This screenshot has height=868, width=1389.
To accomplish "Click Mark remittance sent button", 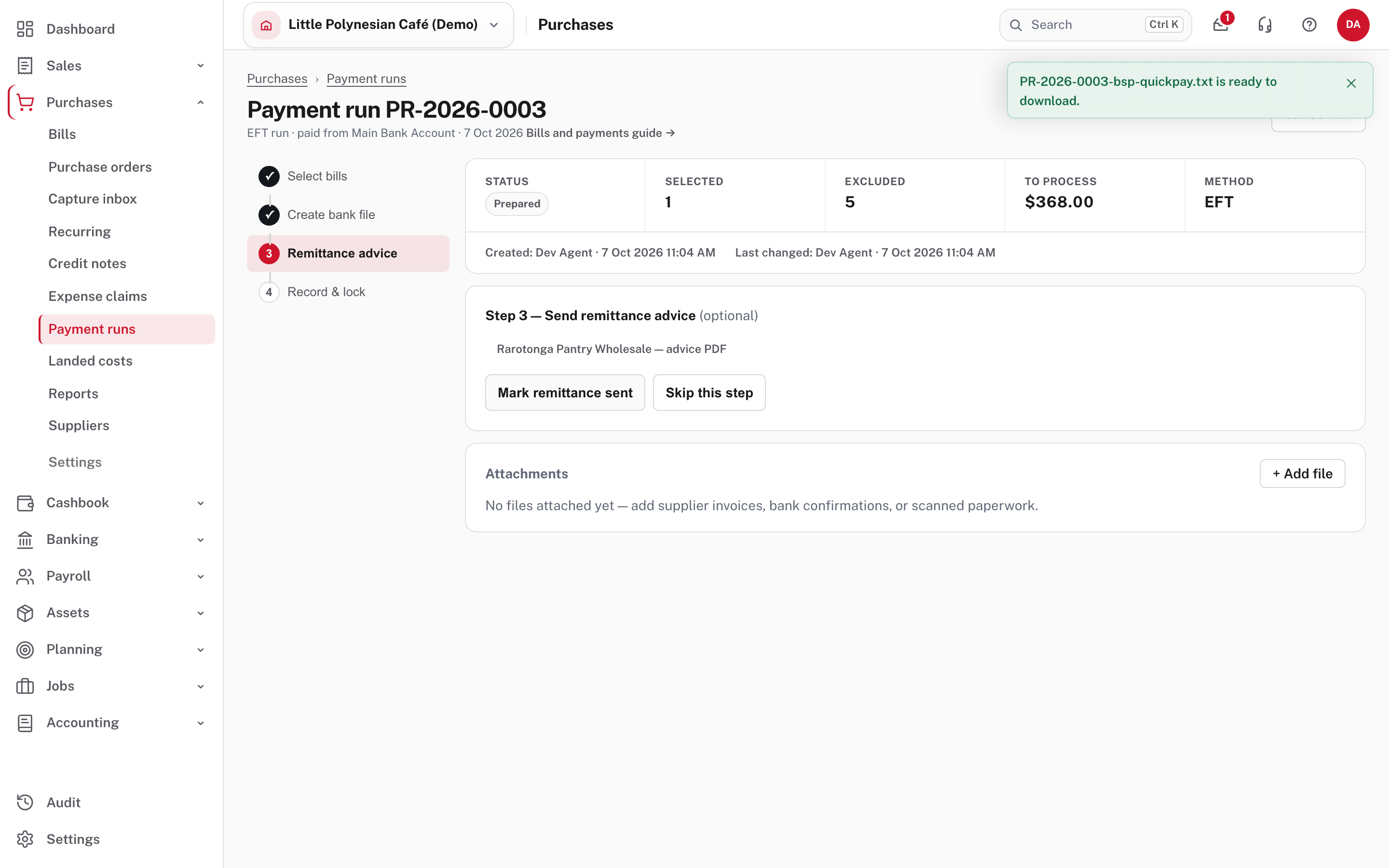I will click(x=565, y=393).
